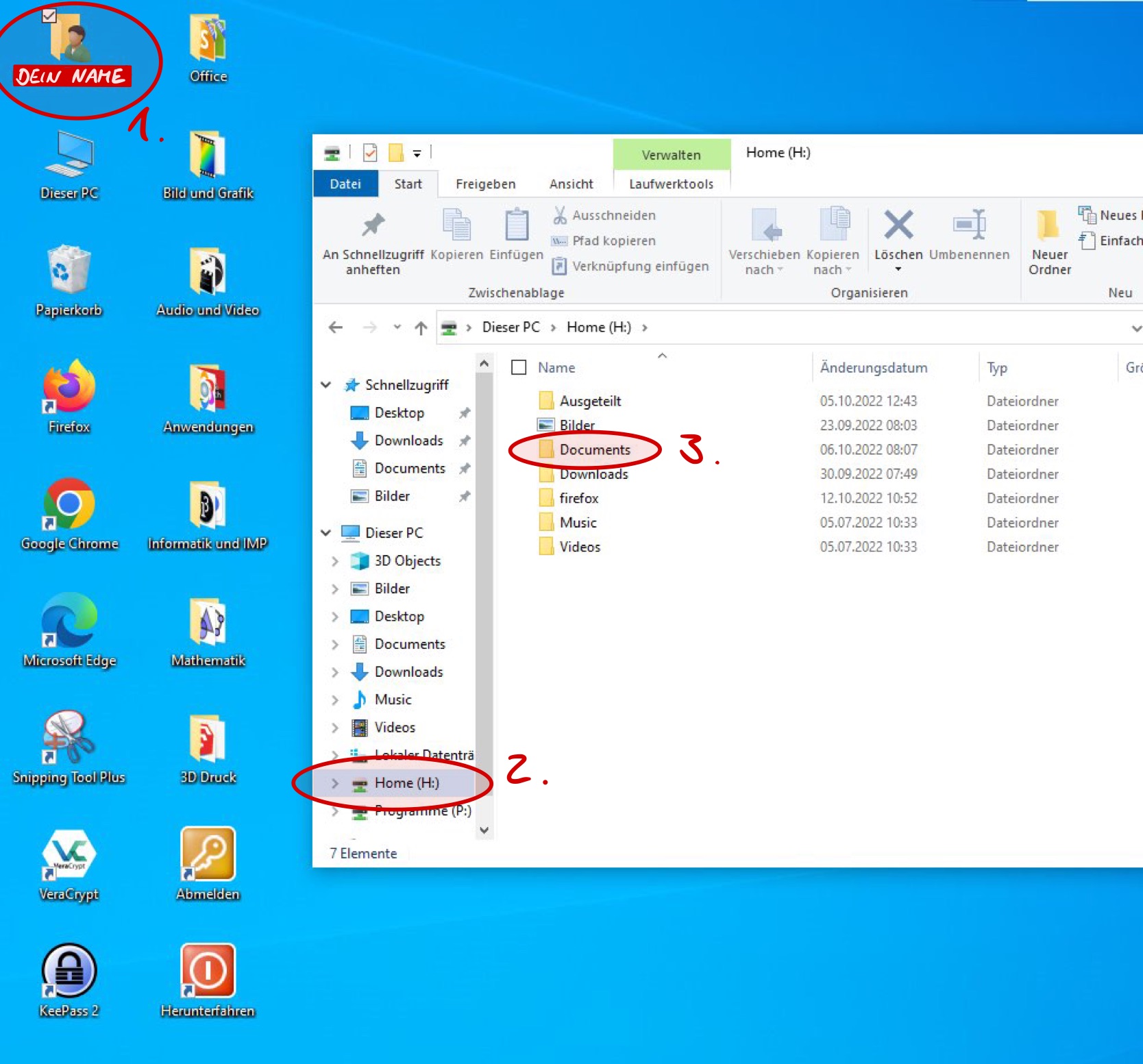1143x1064 pixels.
Task: Open the Documents folder in file list
Action: (x=594, y=449)
